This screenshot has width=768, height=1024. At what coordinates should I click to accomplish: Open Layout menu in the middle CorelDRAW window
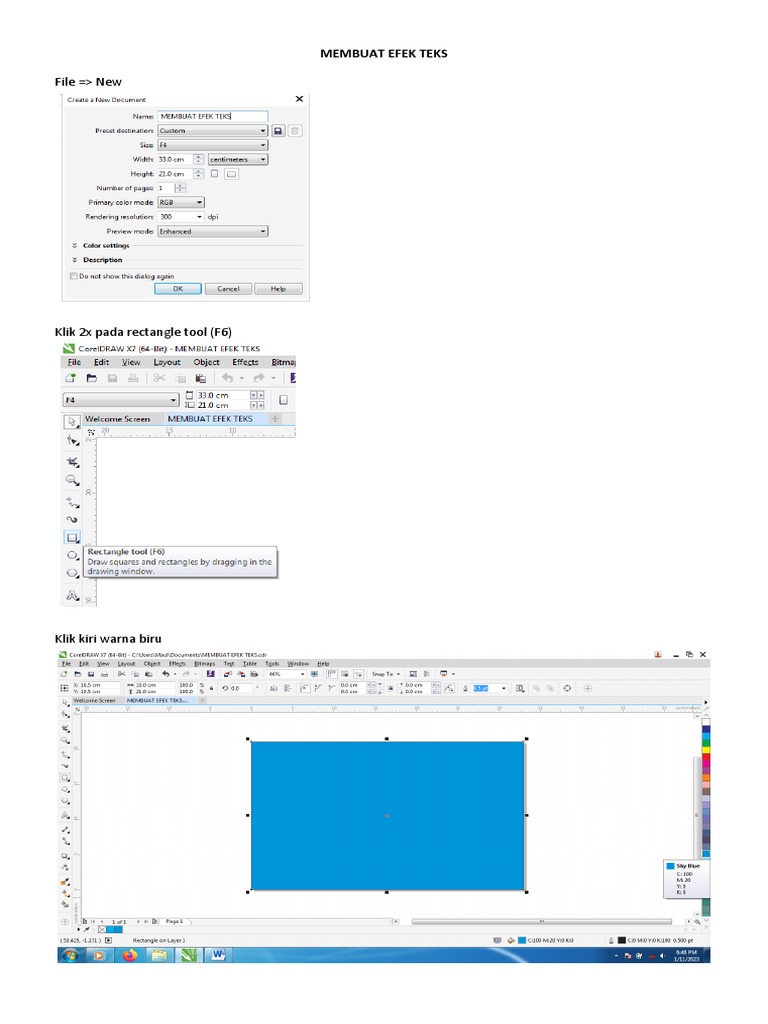coord(167,362)
